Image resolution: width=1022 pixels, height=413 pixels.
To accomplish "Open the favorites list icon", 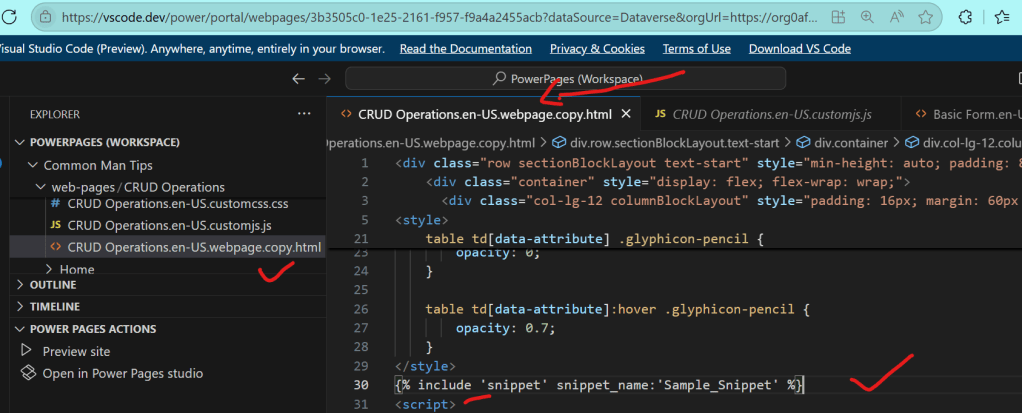I will click(1003, 17).
